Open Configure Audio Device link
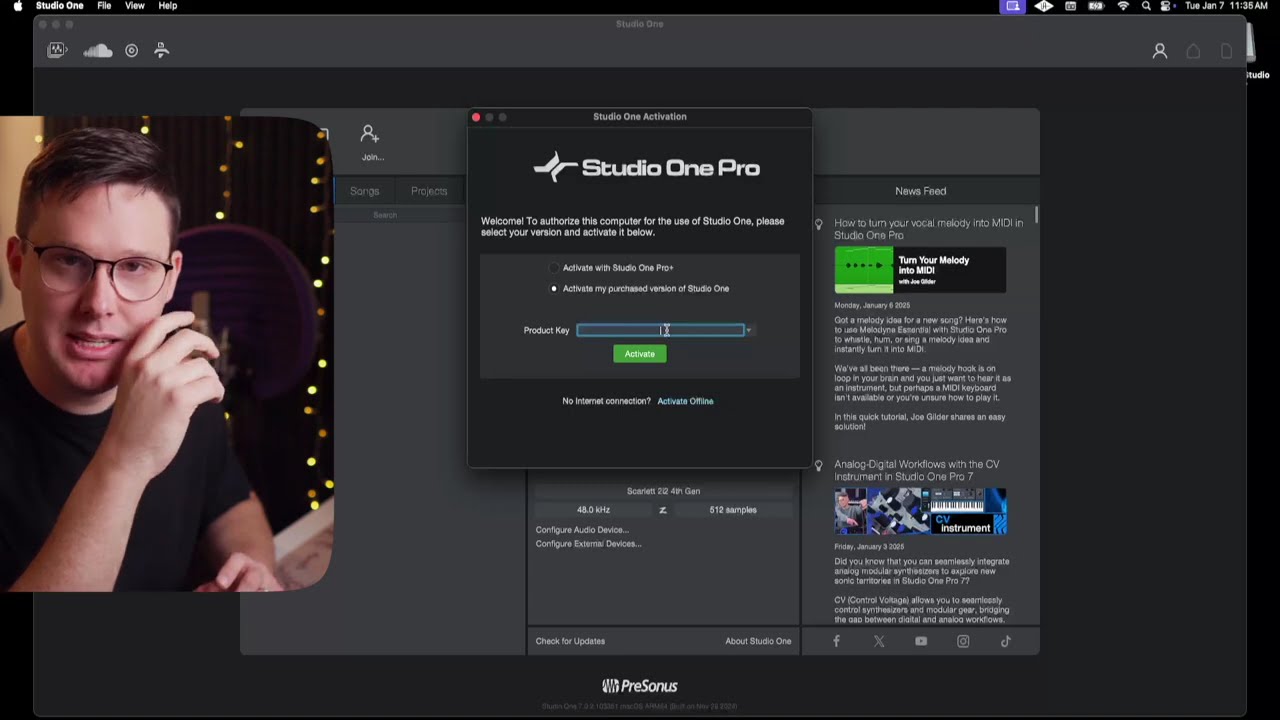Screen dimensions: 1280x720 pos(582,530)
